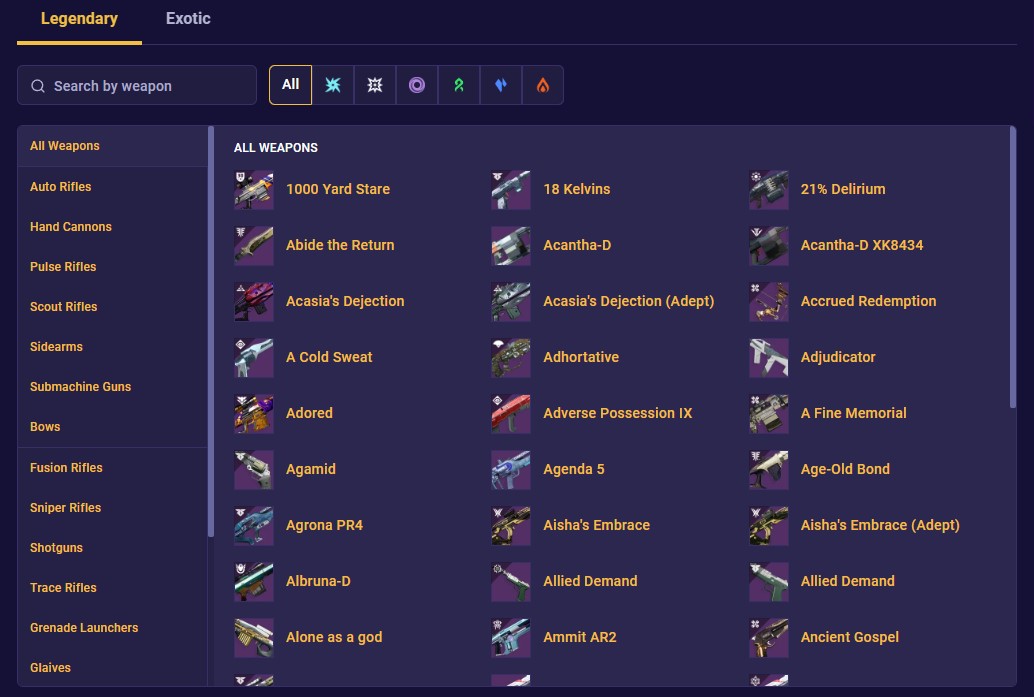
Task: Open the Age-Old Bond weapon icon
Action: pyautogui.click(x=769, y=470)
